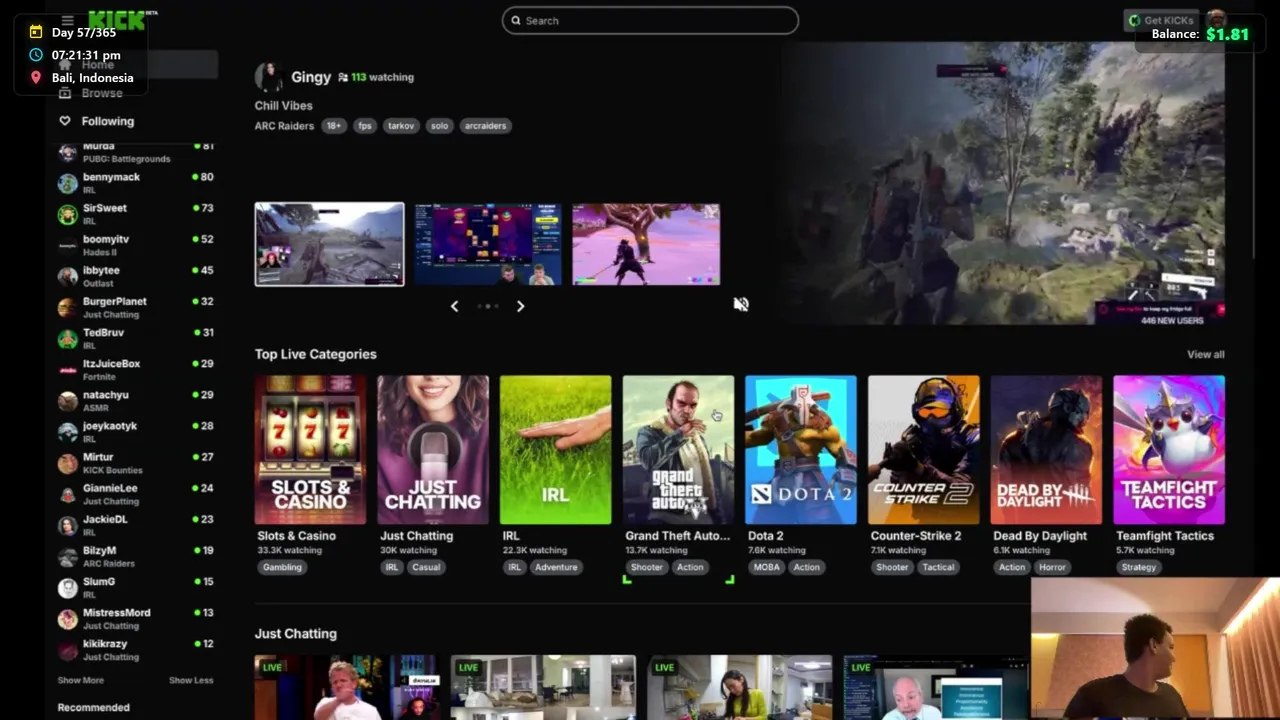Open the Grand Theft Auto category card
Screen dimensions: 1280x720
coord(678,450)
